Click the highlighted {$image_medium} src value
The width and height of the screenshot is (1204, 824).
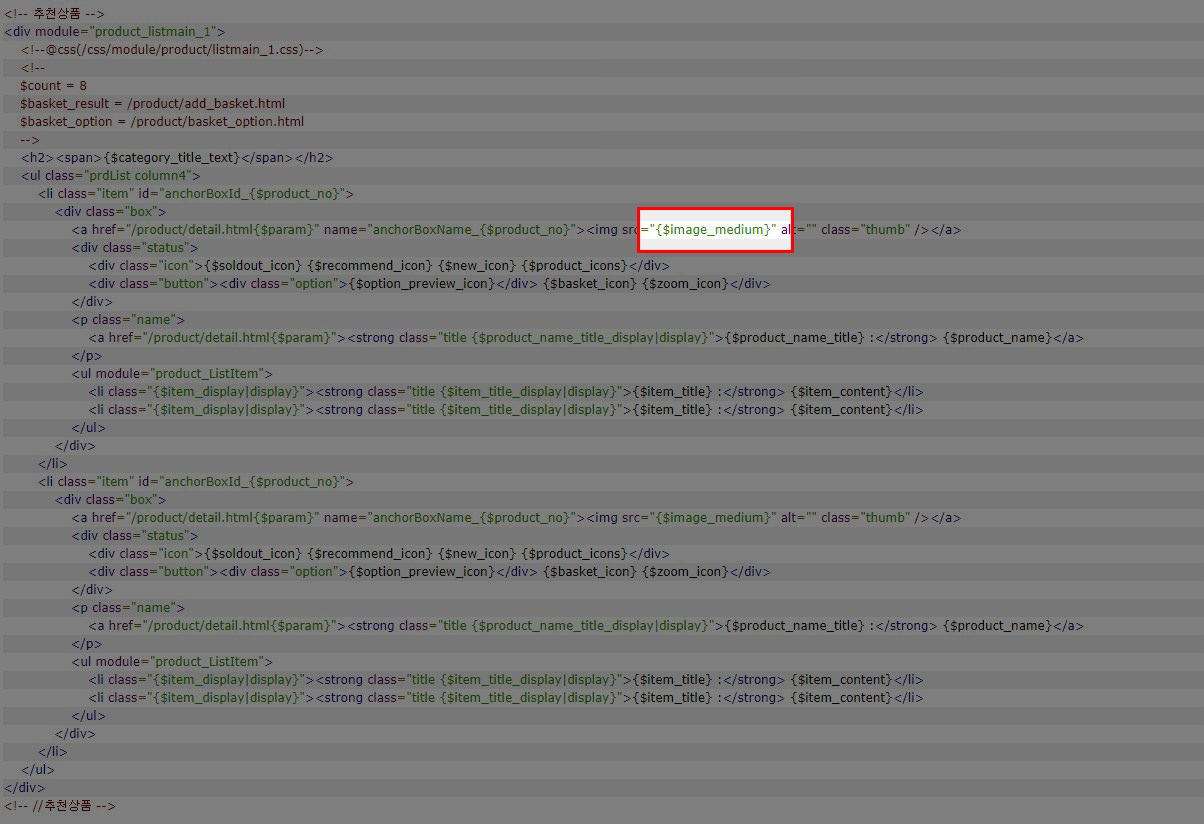715,230
